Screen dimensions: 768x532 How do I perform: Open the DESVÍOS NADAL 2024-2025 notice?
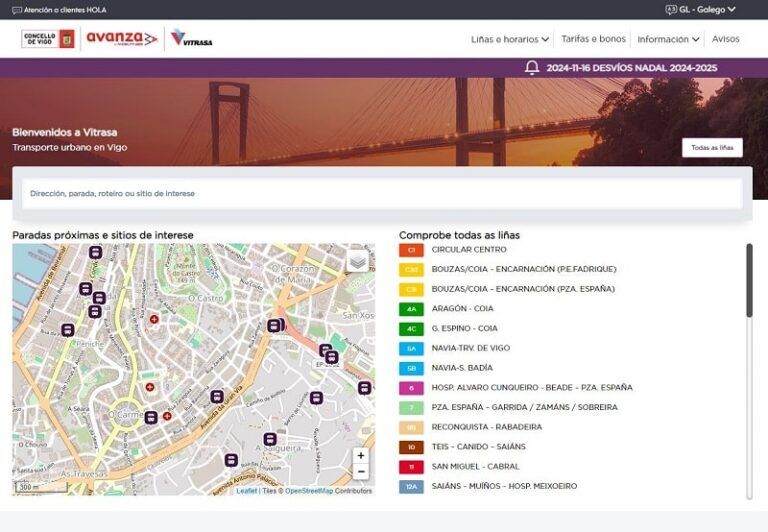(x=631, y=68)
